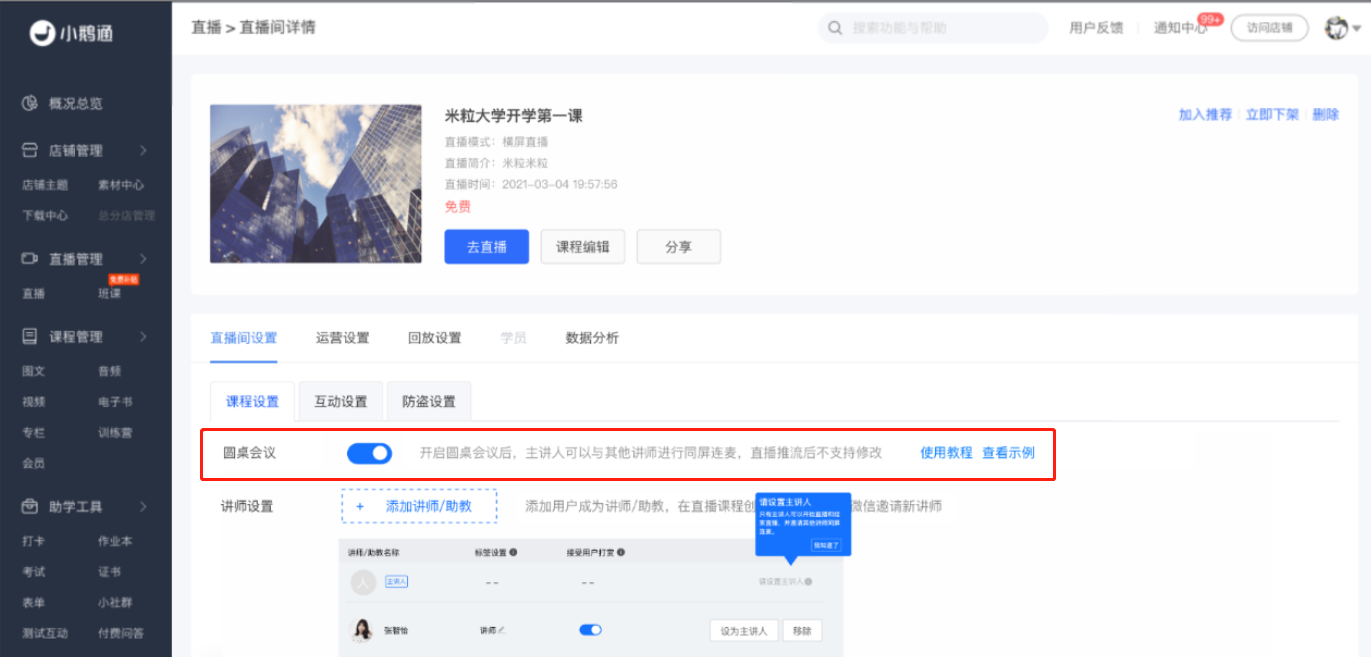This screenshot has height=657, width=1371.
Task: Click the 删除 link
Action: tap(1325, 115)
